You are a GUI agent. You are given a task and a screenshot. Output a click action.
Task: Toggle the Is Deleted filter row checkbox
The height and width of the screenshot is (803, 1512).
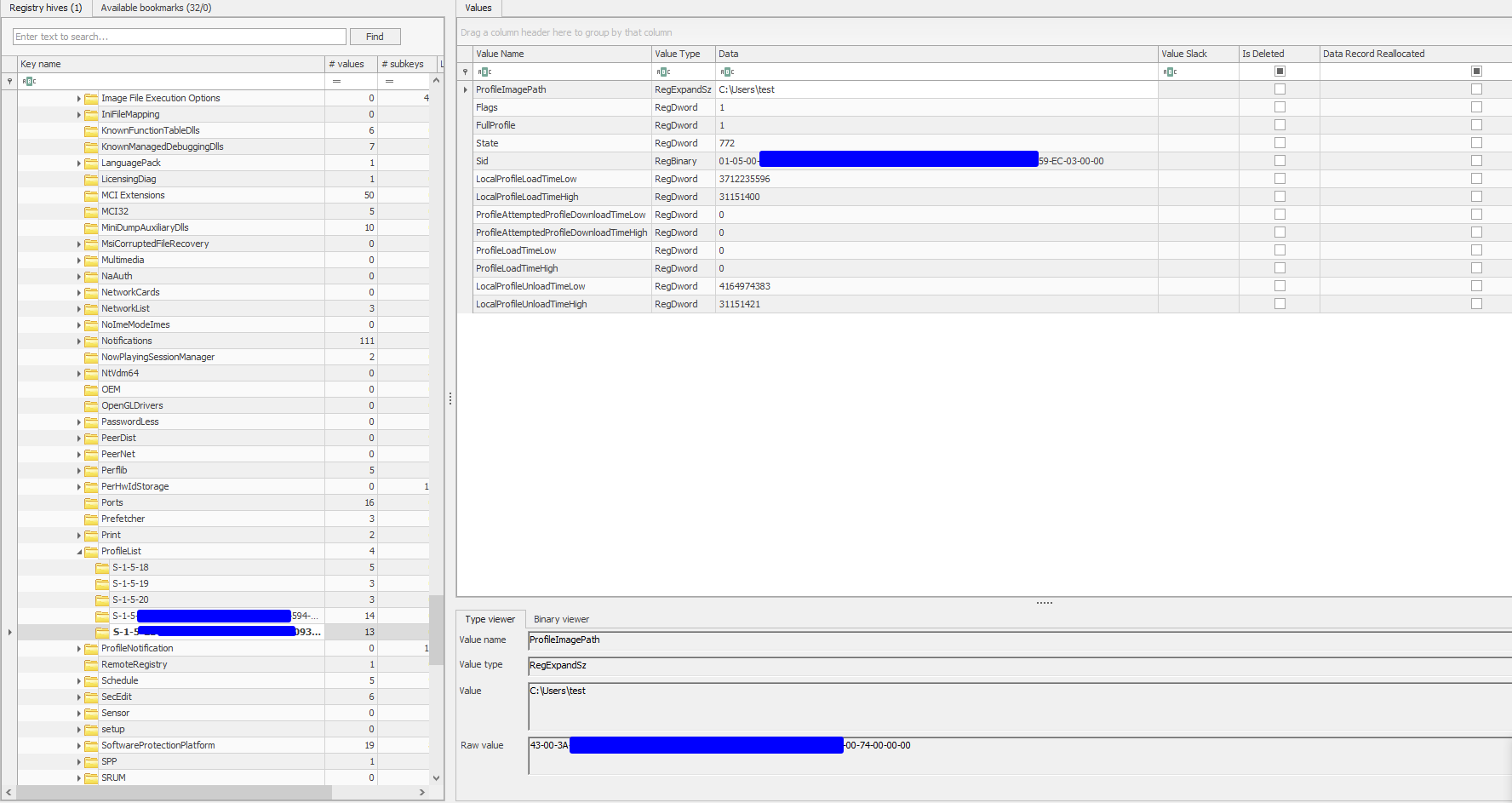(x=1280, y=72)
